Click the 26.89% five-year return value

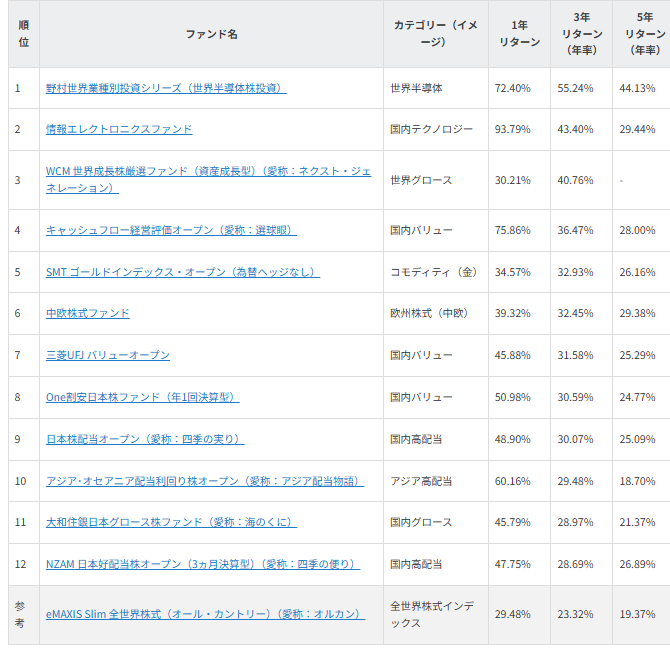click(x=637, y=564)
